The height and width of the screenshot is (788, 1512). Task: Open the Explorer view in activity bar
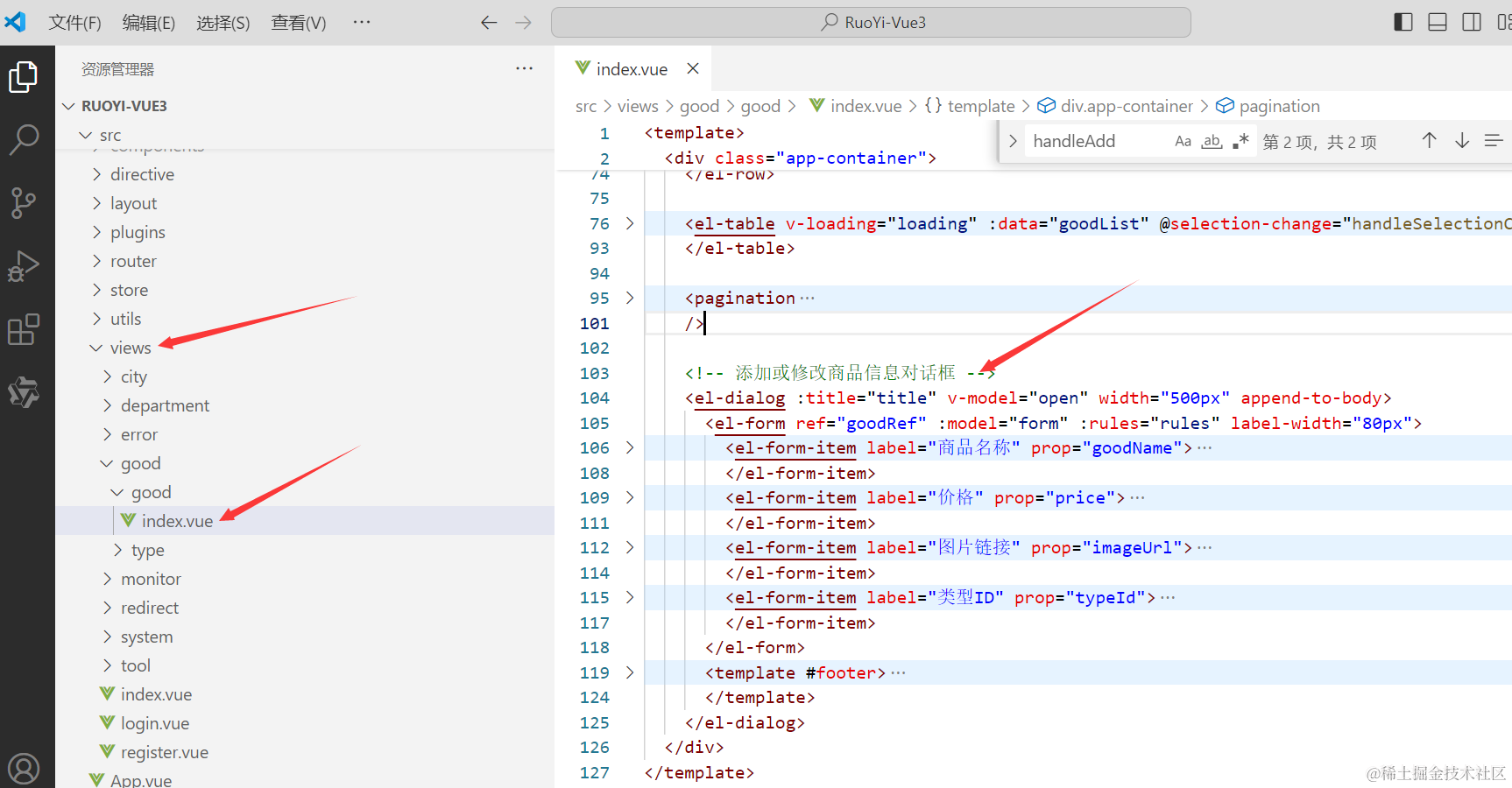pos(24,77)
